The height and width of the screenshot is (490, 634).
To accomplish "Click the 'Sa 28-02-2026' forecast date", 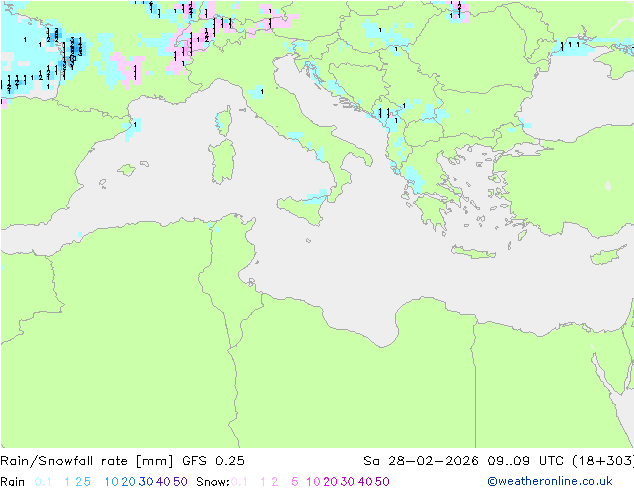I will click(x=421, y=461).
